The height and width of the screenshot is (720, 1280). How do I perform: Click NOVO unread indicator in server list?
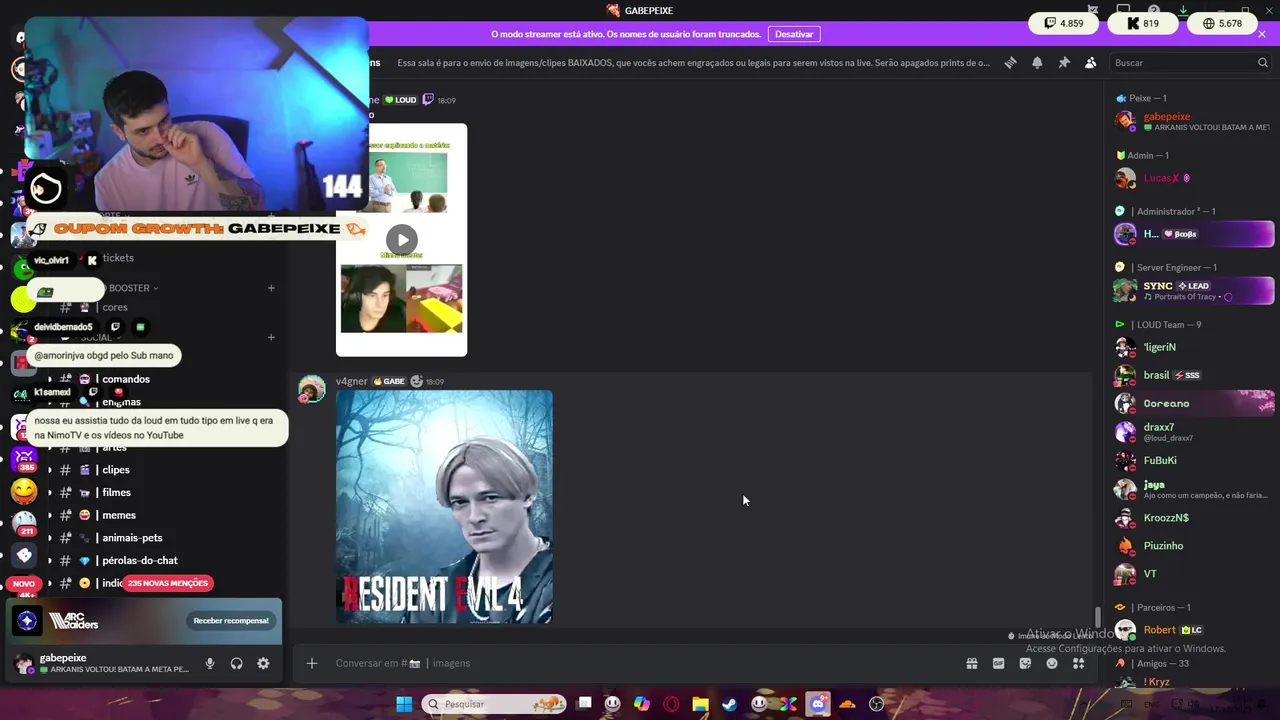point(24,583)
